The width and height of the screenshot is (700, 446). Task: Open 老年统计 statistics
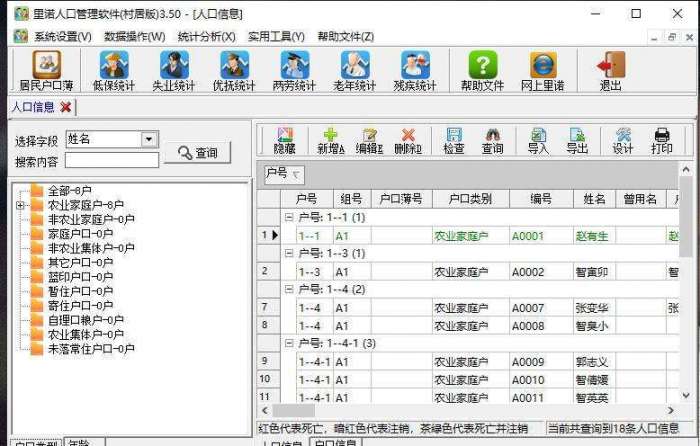[x=354, y=70]
